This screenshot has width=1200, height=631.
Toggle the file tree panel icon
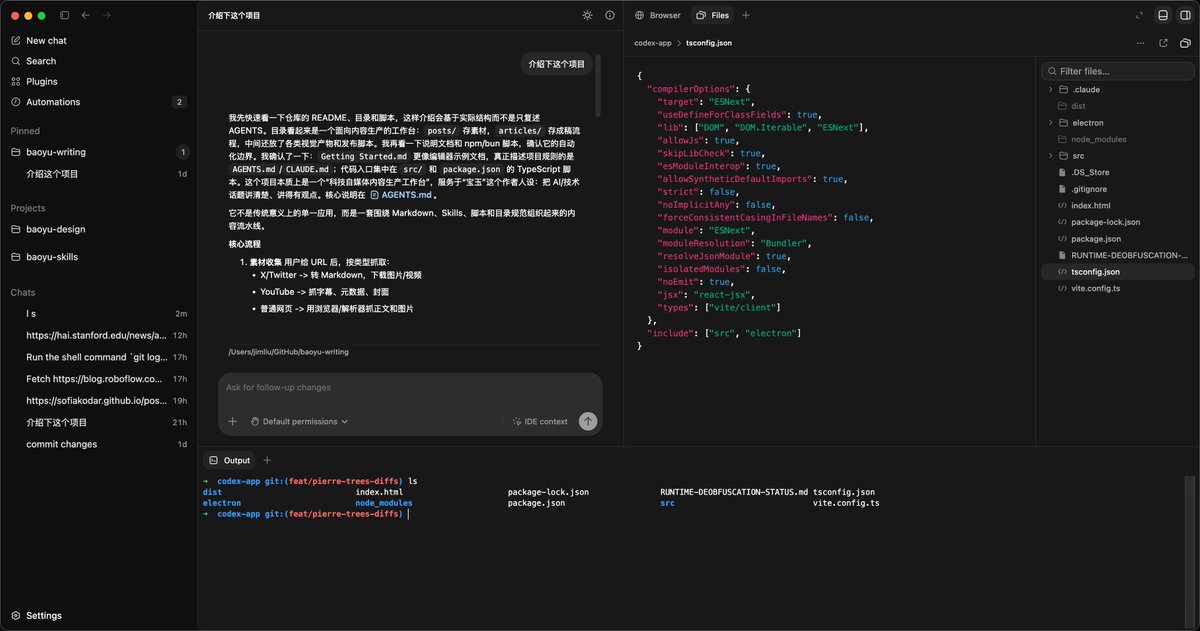pyautogui.click(x=1184, y=43)
